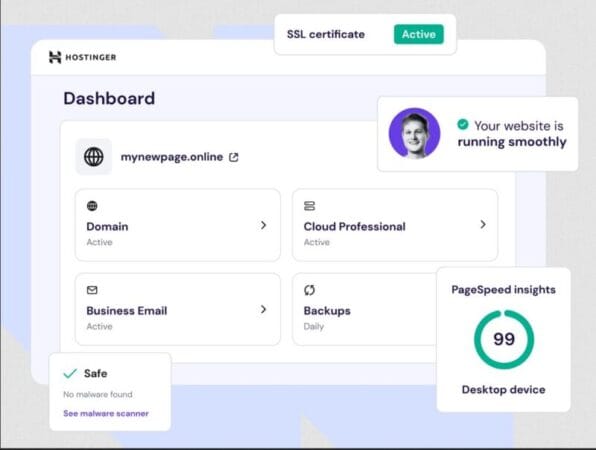Expand the Business Email chevron
596x450 pixels.
point(263,309)
